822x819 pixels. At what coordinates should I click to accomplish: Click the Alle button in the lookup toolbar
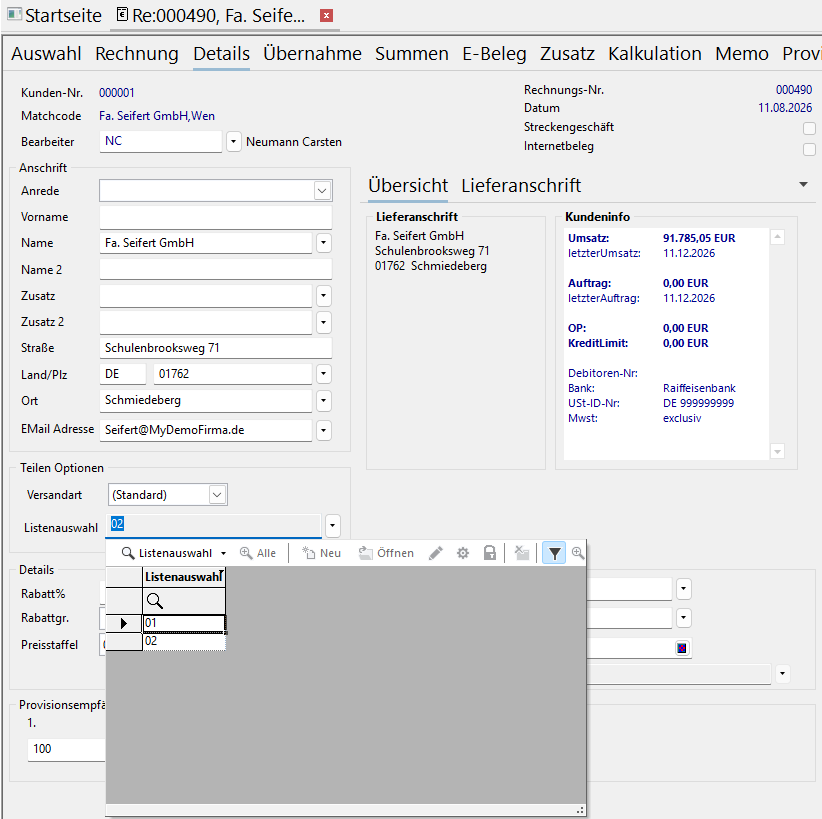point(258,553)
